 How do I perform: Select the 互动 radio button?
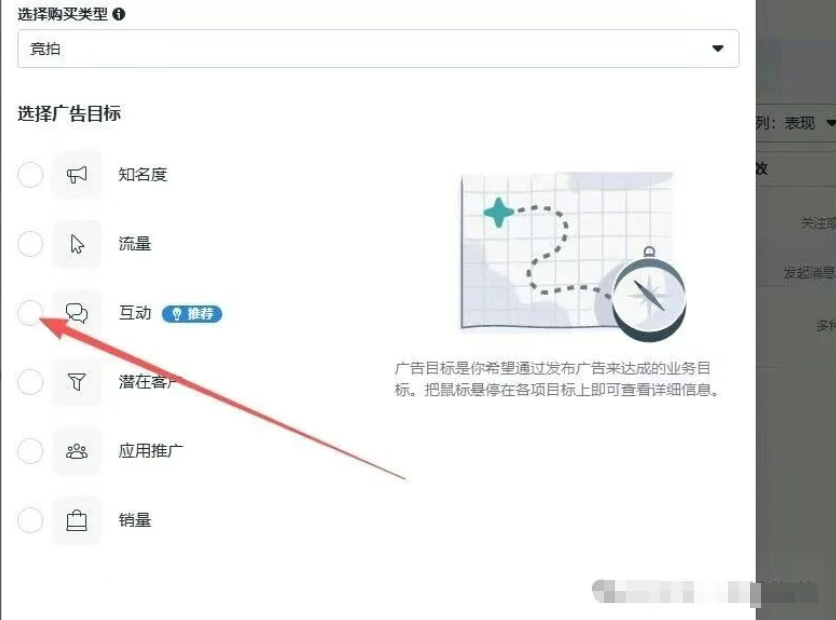[30, 313]
